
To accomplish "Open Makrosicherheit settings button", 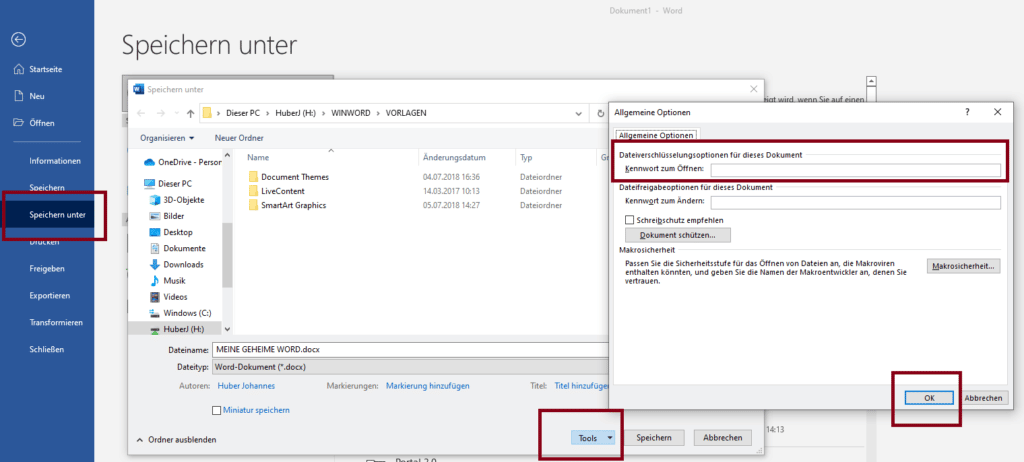I will point(963,266).
